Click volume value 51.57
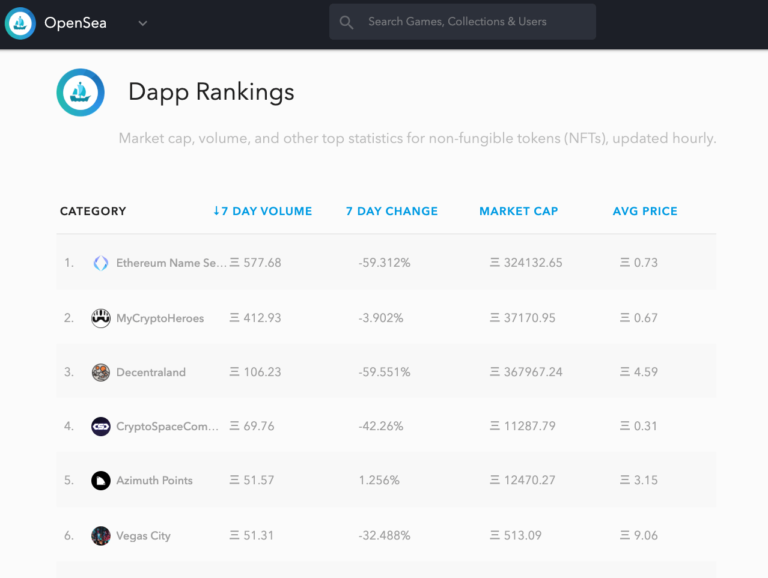 pyautogui.click(x=252, y=480)
